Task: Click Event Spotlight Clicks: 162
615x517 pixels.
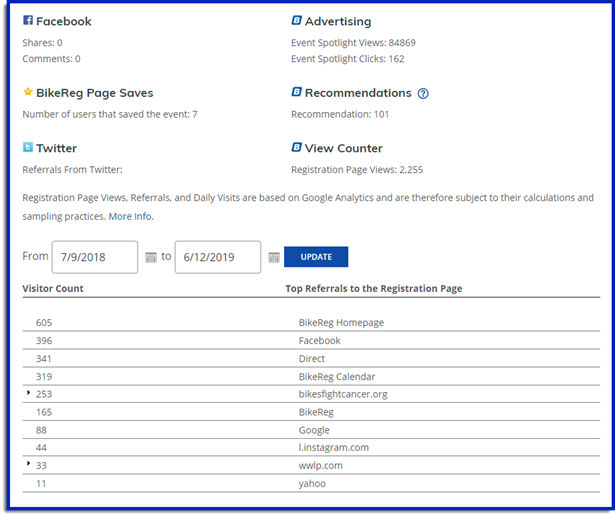Action: click(x=348, y=59)
